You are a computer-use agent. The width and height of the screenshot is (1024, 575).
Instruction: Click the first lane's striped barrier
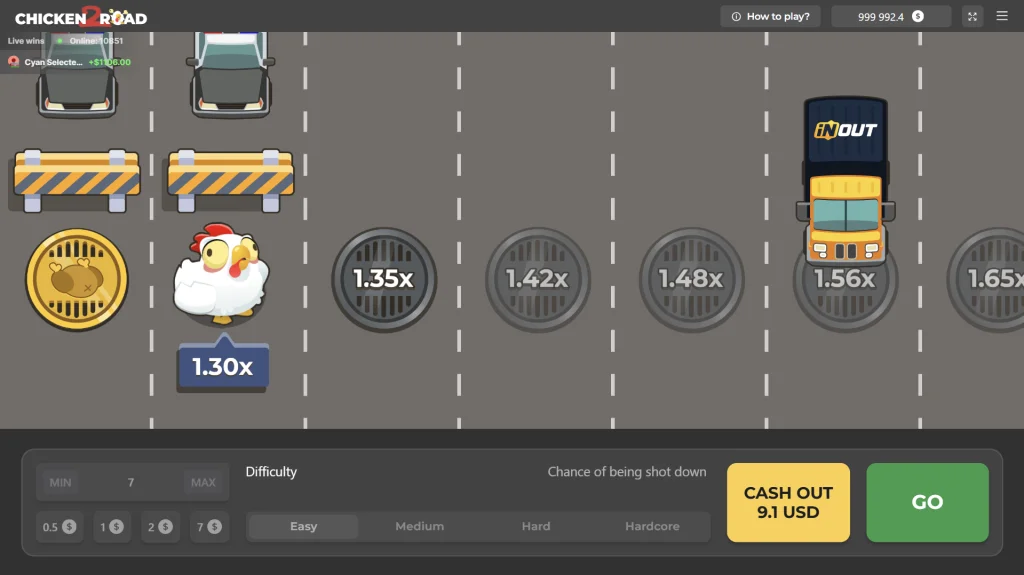tap(76, 180)
